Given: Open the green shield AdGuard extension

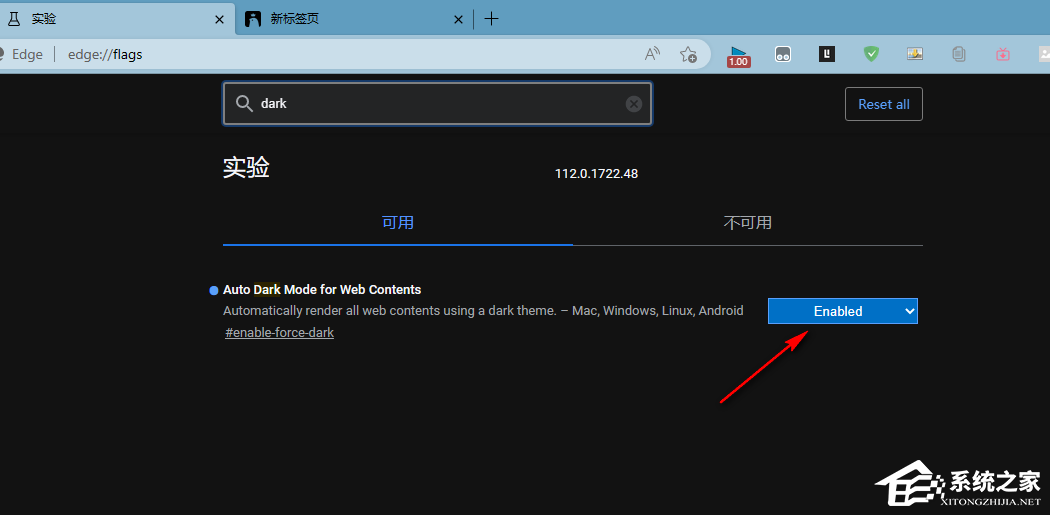Looking at the screenshot, I should [x=871, y=54].
